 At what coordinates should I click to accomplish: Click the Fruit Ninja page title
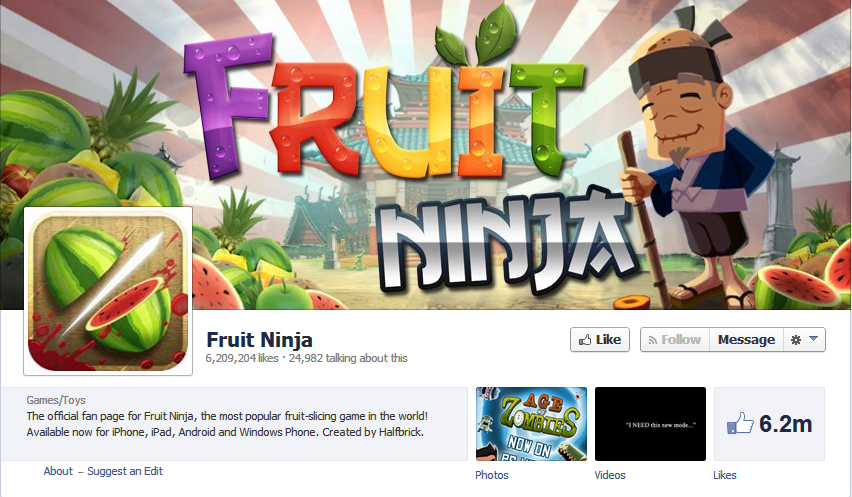(260, 339)
